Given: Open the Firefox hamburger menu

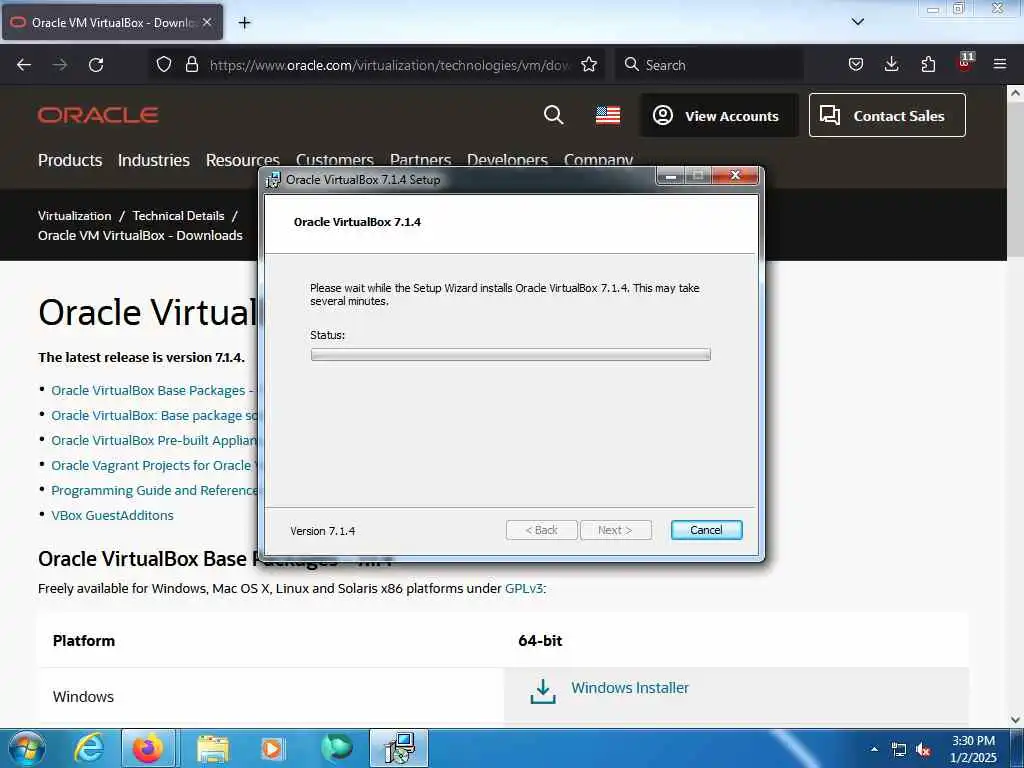Looking at the screenshot, I should [1000, 64].
